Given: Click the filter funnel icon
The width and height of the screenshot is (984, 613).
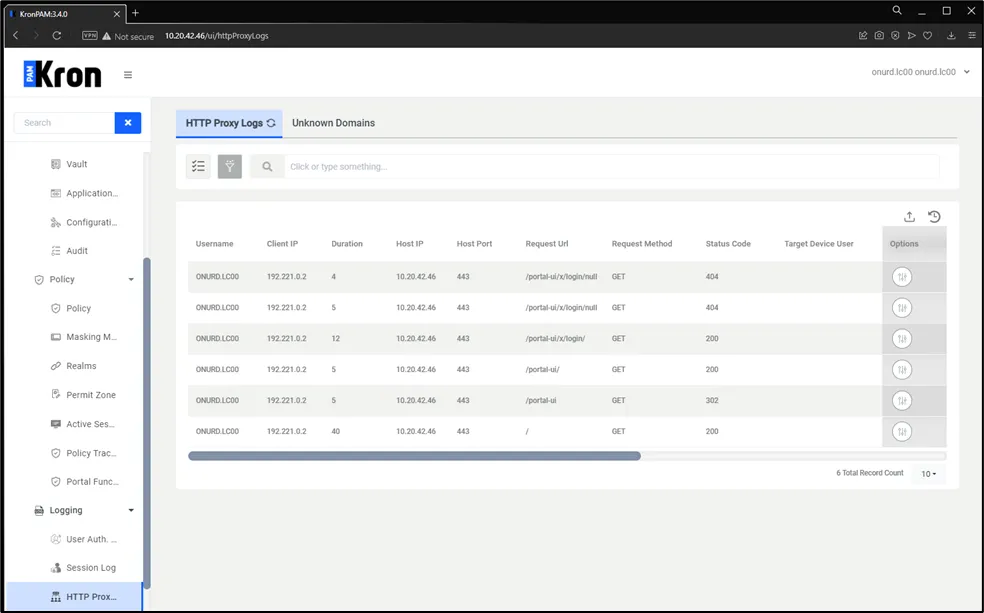Looking at the screenshot, I should (230, 166).
